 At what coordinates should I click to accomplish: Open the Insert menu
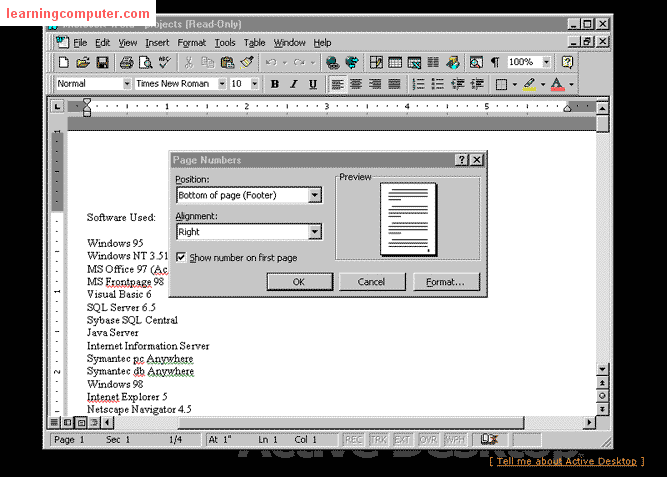click(x=157, y=43)
